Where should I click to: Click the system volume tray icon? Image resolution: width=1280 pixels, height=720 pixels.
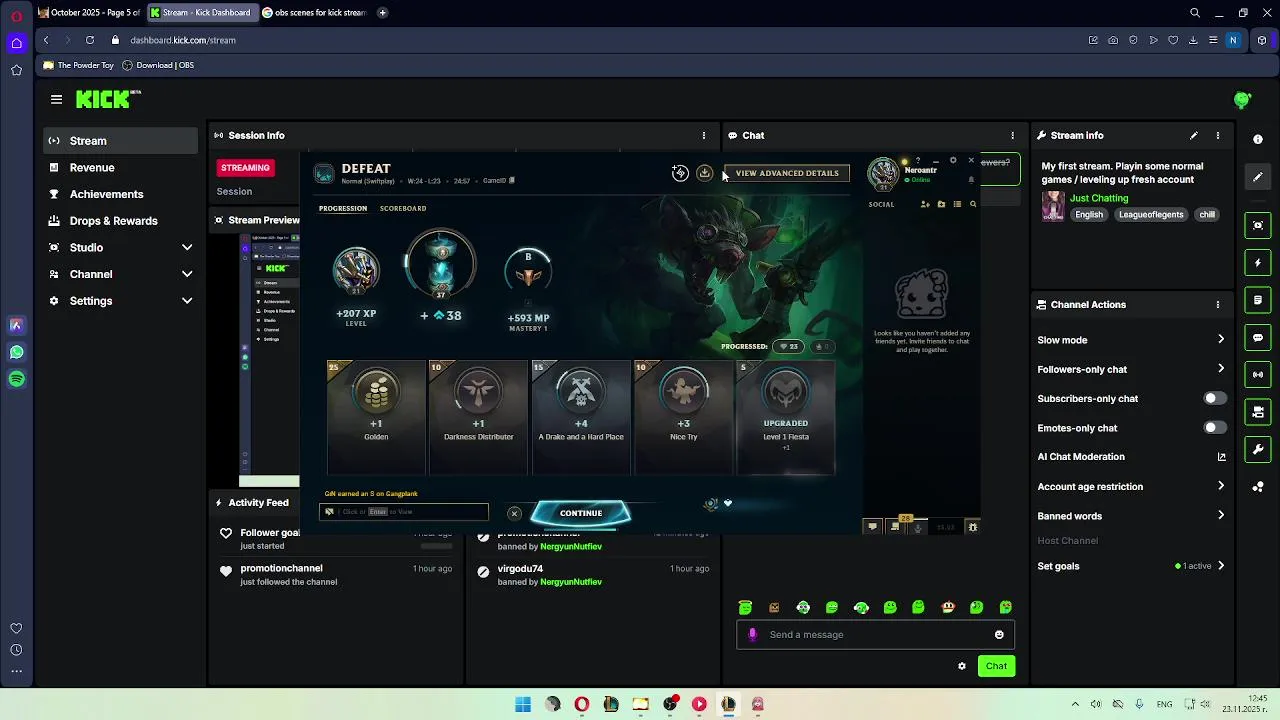coord(1096,704)
